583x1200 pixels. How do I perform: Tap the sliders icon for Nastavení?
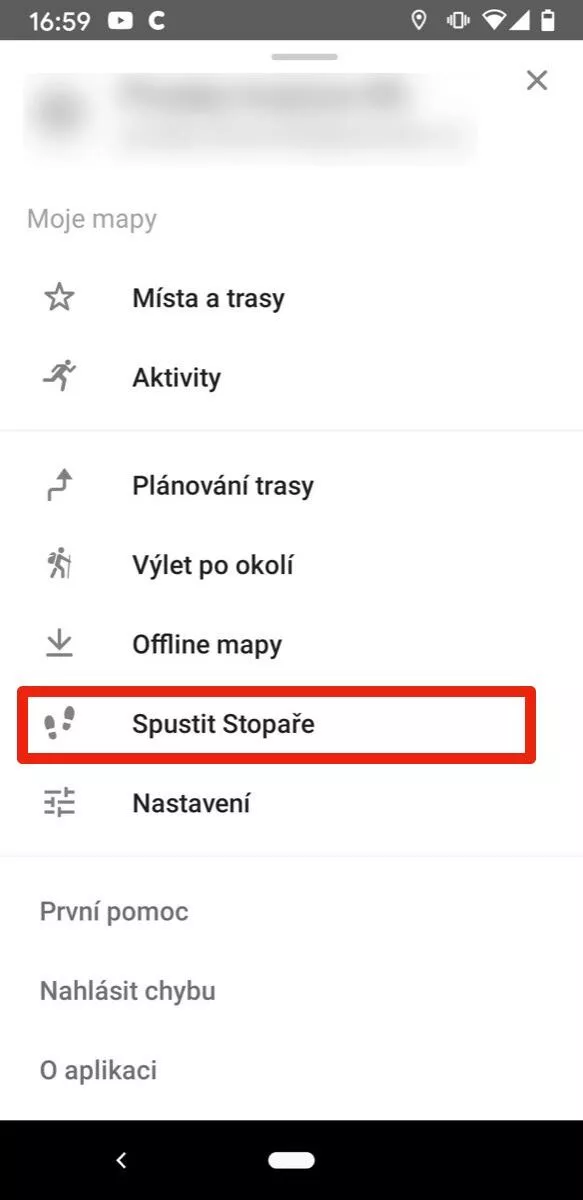(x=60, y=803)
